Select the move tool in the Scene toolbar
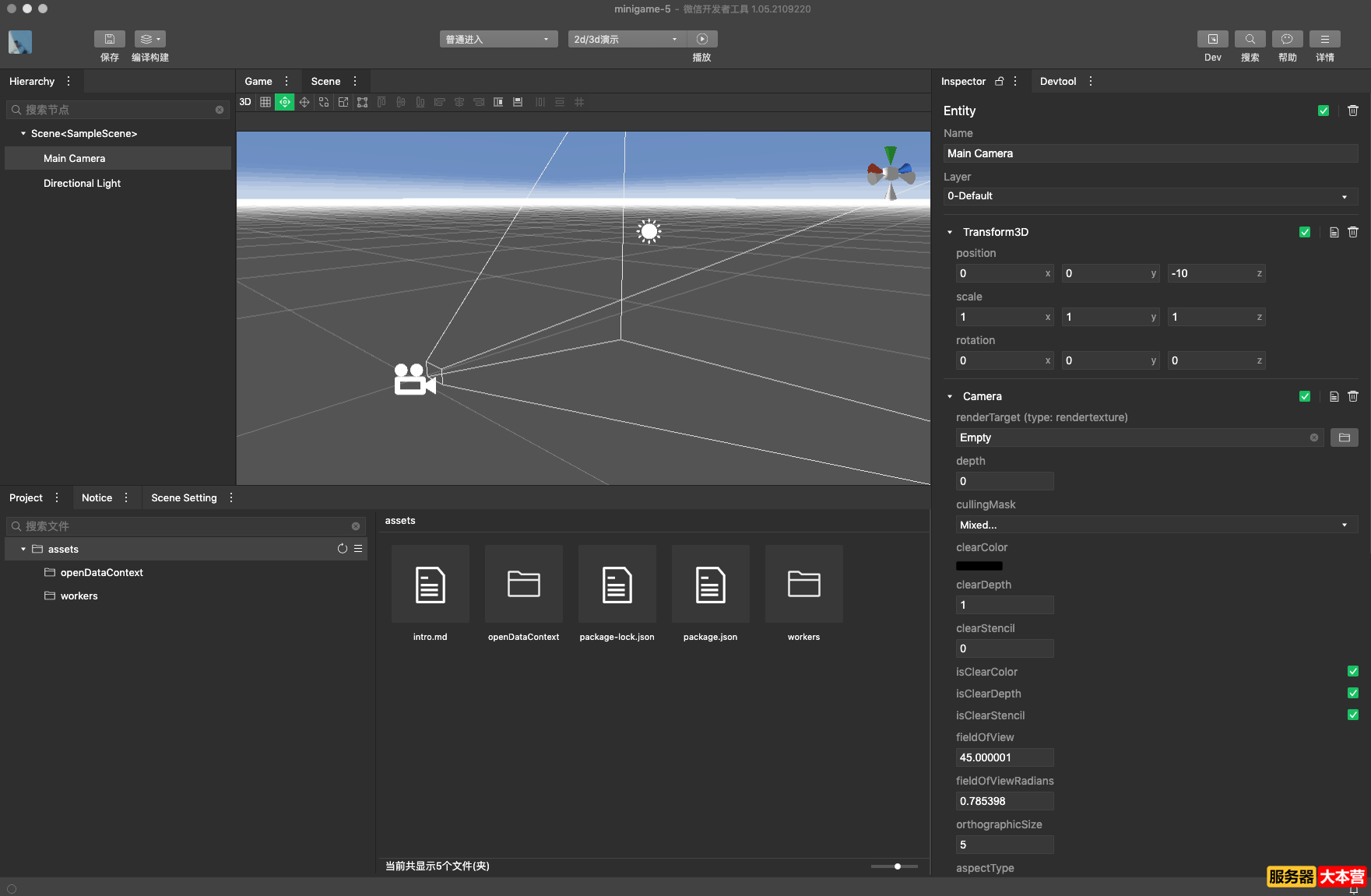The image size is (1371, 896). [304, 102]
